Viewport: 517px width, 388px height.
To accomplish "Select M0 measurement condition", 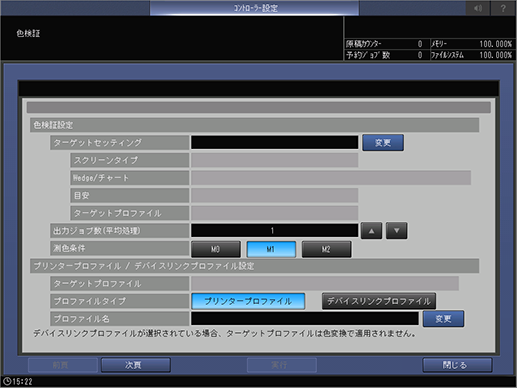I will (216, 249).
